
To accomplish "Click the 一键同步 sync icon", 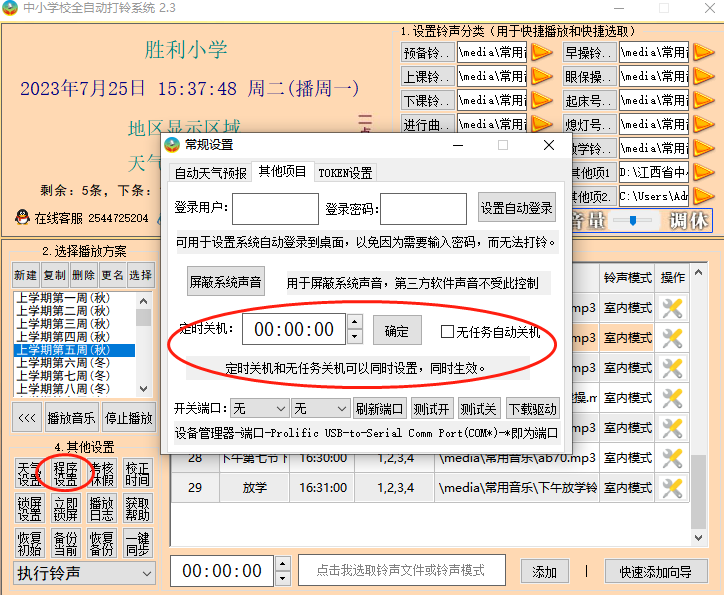I will (x=137, y=541).
